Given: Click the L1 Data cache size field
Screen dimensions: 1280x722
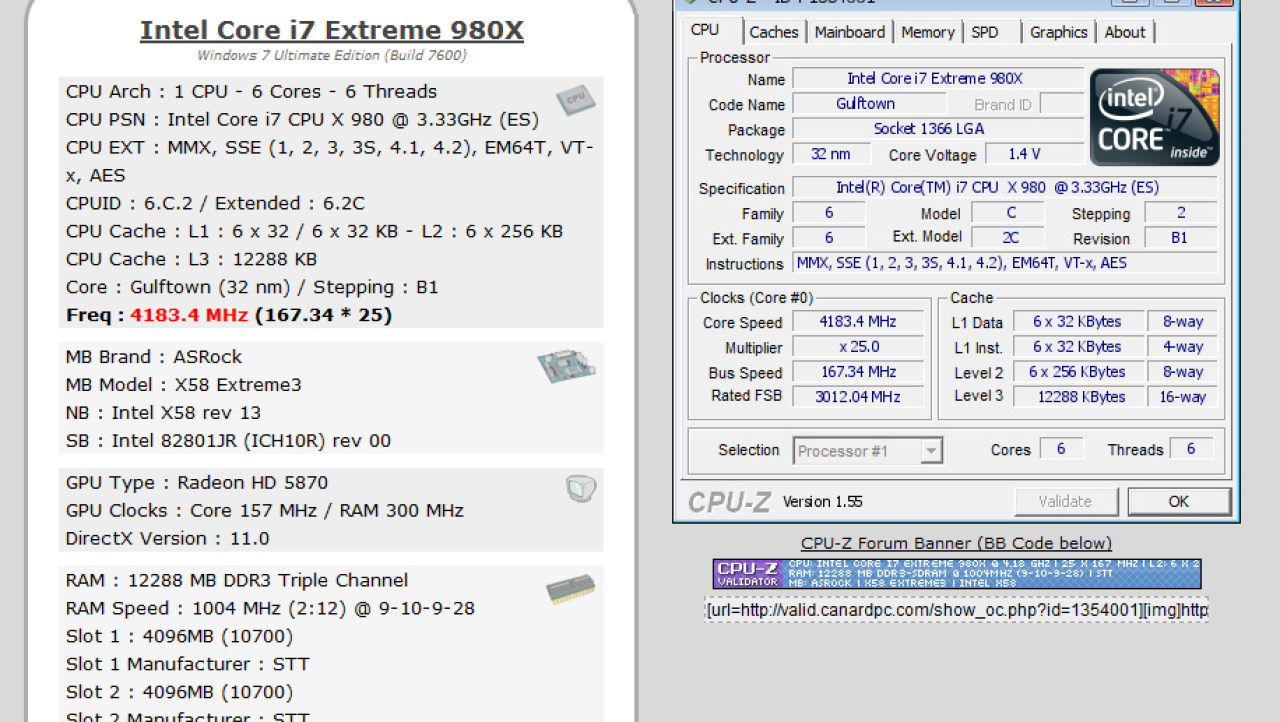Looking at the screenshot, I should [x=1077, y=322].
